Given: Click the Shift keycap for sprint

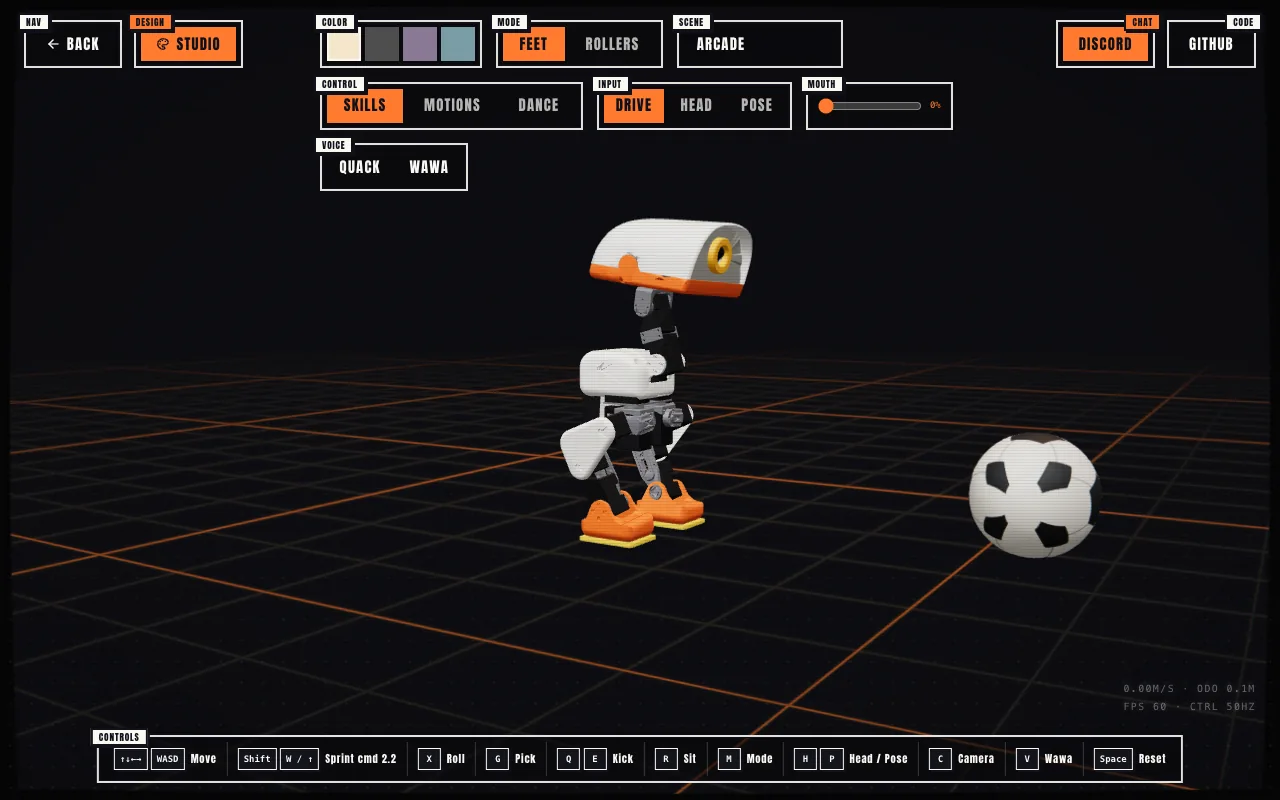Looking at the screenshot, I should click(x=257, y=759).
